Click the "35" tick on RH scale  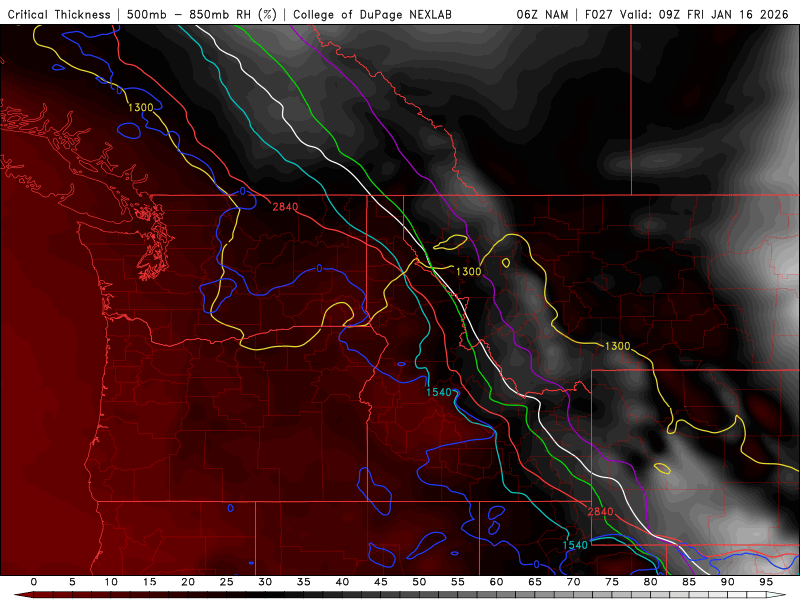point(304,582)
